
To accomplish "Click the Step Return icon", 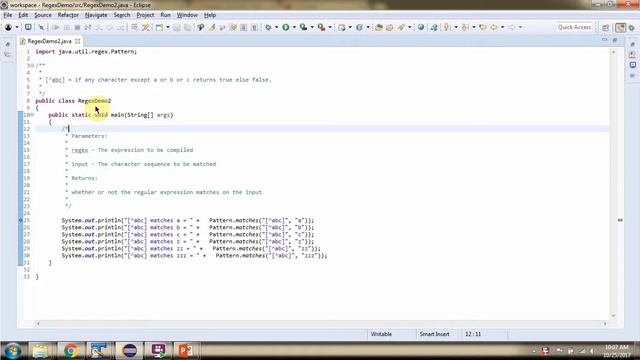I will point(120,27).
